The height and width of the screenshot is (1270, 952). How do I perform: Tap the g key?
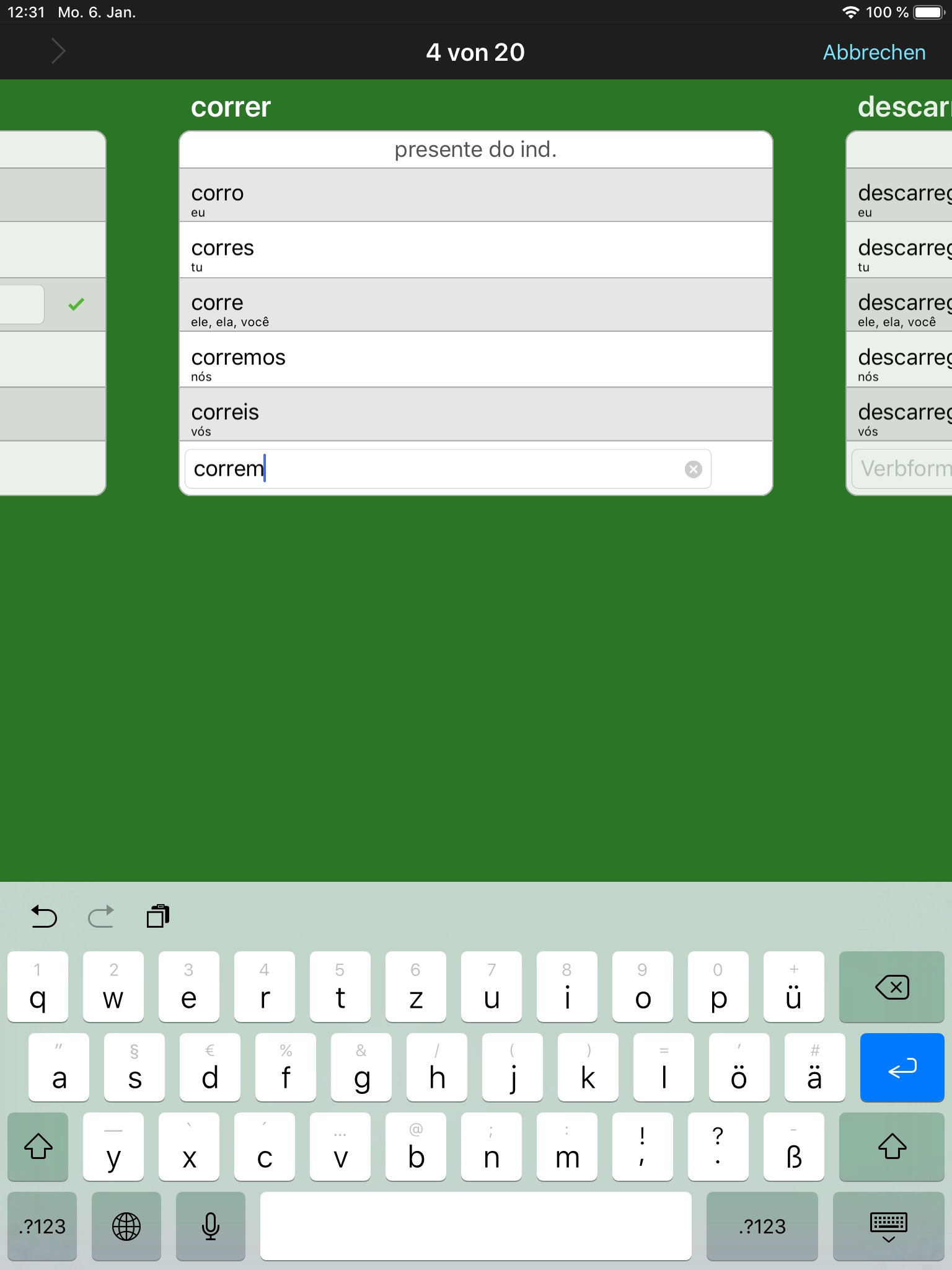tap(361, 1067)
